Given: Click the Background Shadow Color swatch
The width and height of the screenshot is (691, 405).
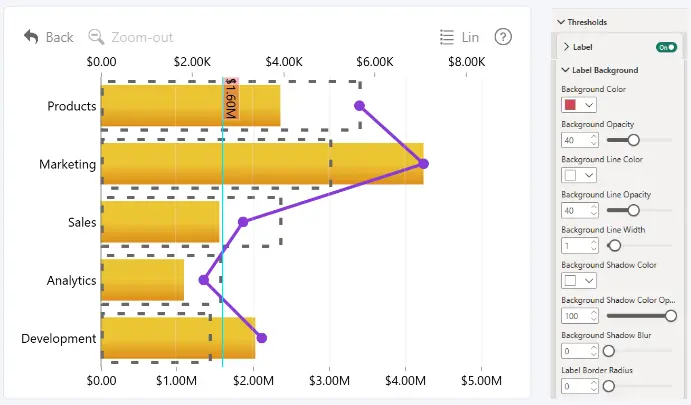Looking at the screenshot, I should (x=570, y=281).
